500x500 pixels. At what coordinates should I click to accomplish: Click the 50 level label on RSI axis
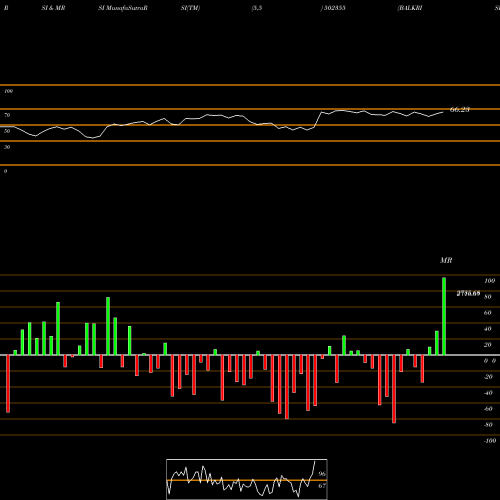pos(7,131)
